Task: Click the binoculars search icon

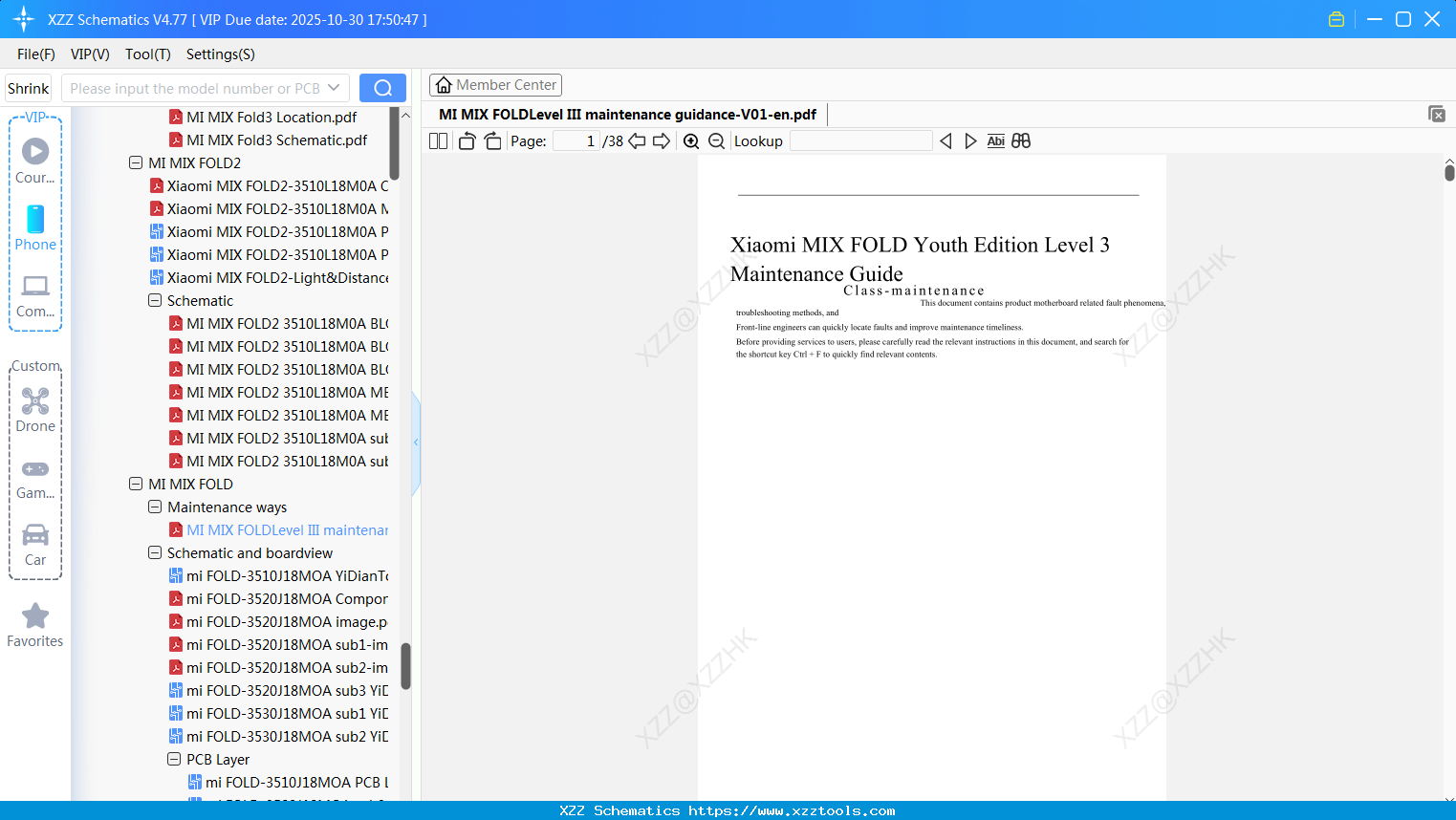Action: (1021, 141)
